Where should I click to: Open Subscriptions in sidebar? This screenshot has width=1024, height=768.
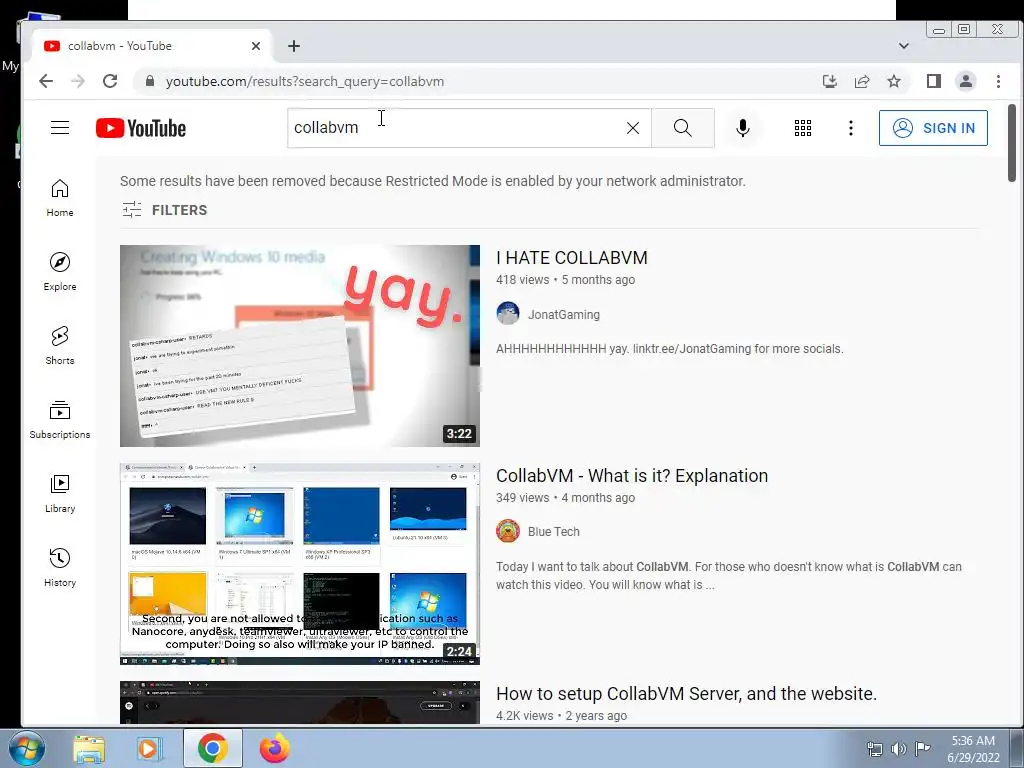[59, 419]
